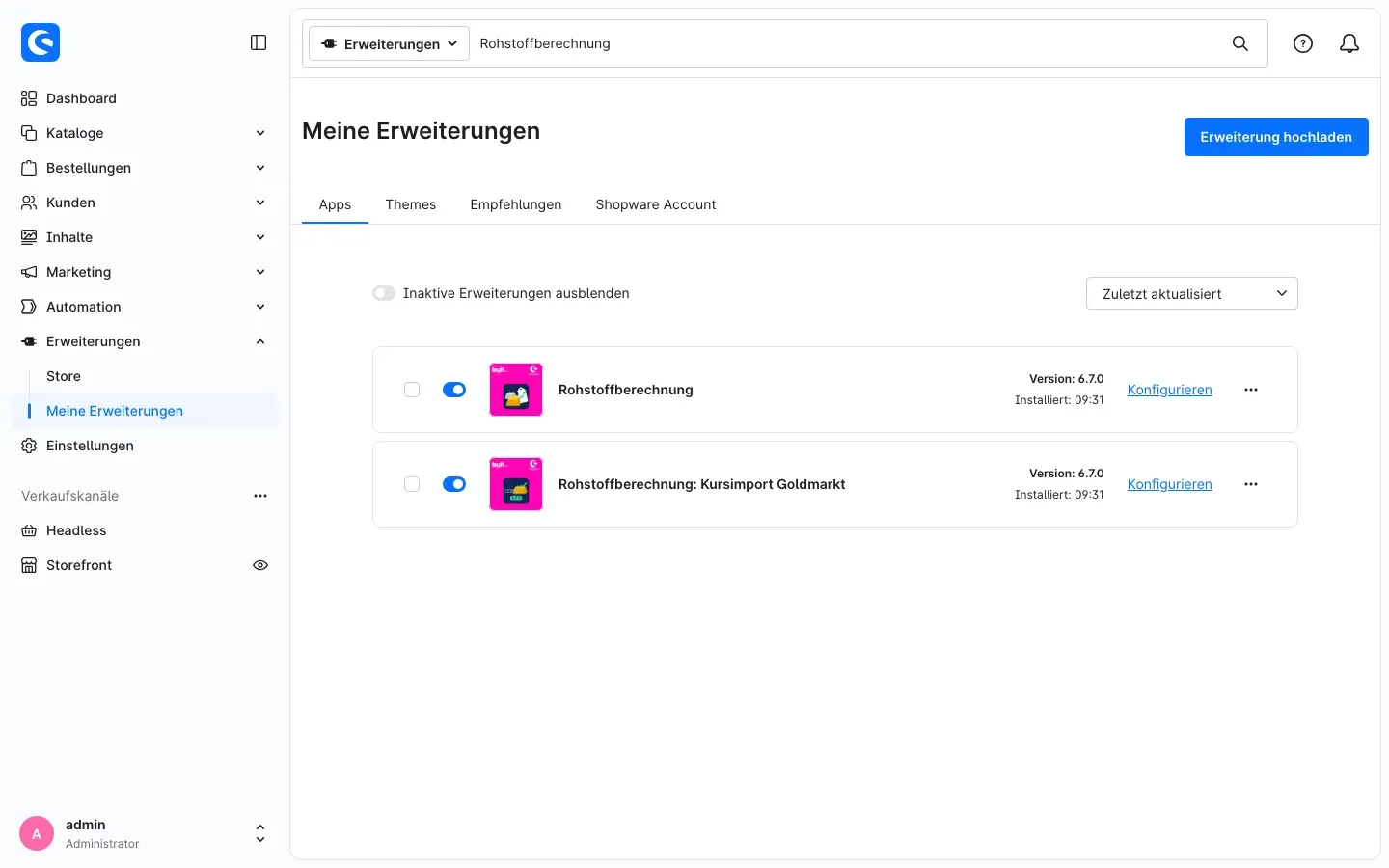Click the Kunden people icon
This screenshot has height=868, width=1389.
(29, 203)
